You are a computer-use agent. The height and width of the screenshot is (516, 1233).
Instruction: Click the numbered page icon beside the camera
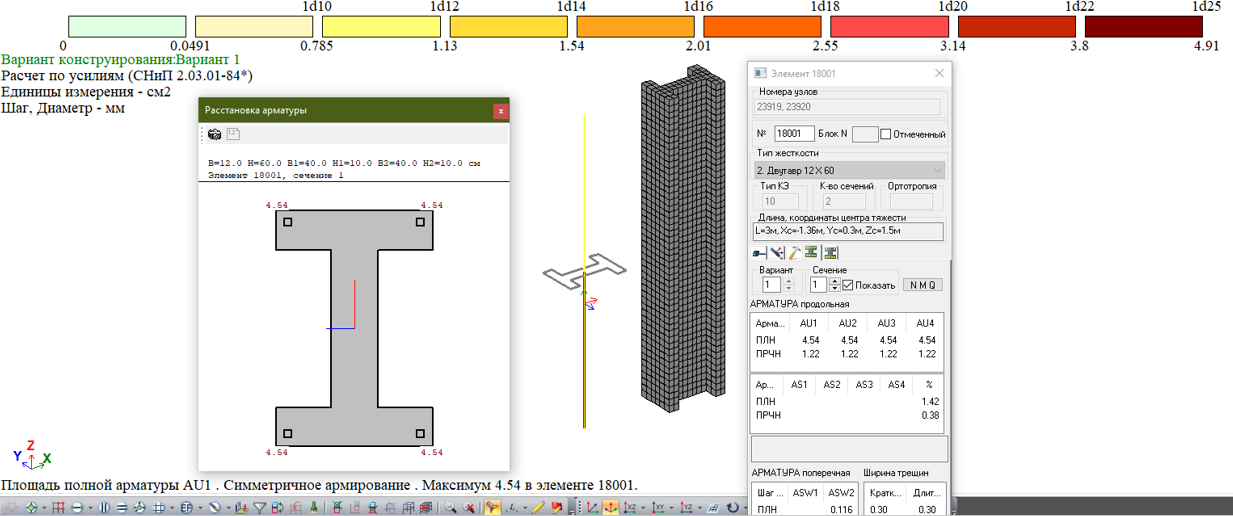point(233,134)
